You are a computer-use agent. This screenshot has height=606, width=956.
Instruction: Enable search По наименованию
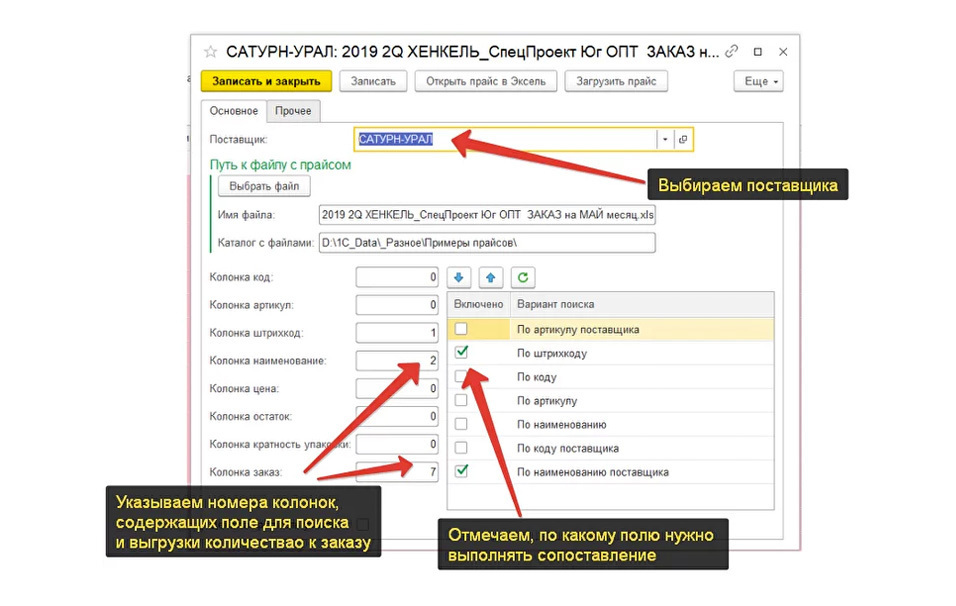point(462,424)
